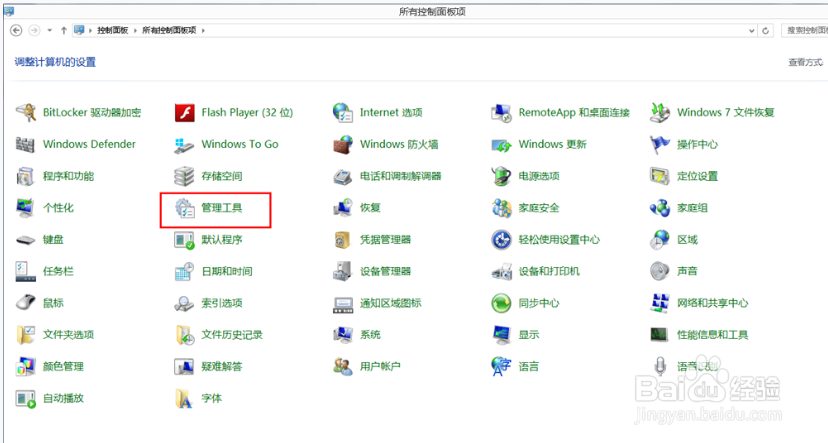Expand the chevron after the address computer icon
Screen dimensions: 828x443
click(x=90, y=31)
